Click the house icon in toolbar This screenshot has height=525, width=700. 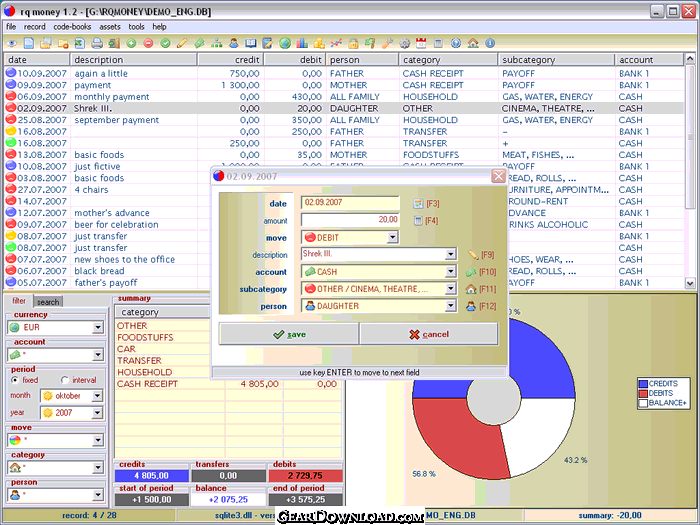point(473,43)
